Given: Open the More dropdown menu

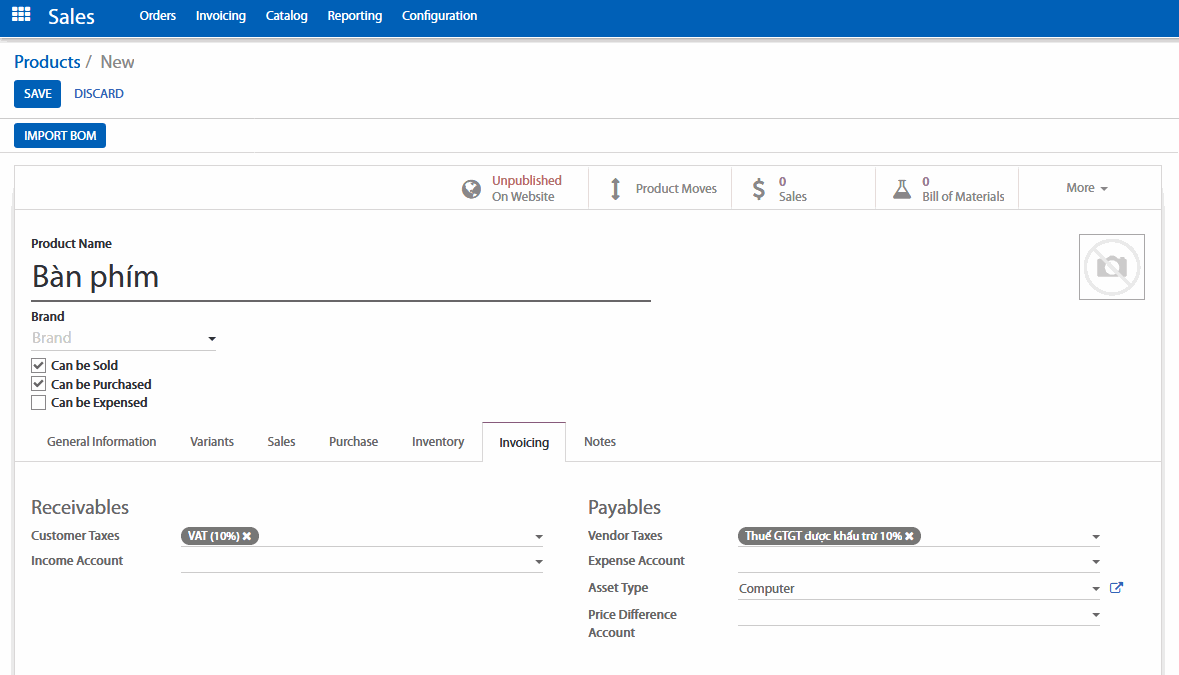Looking at the screenshot, I should (x=1086, y=188).
